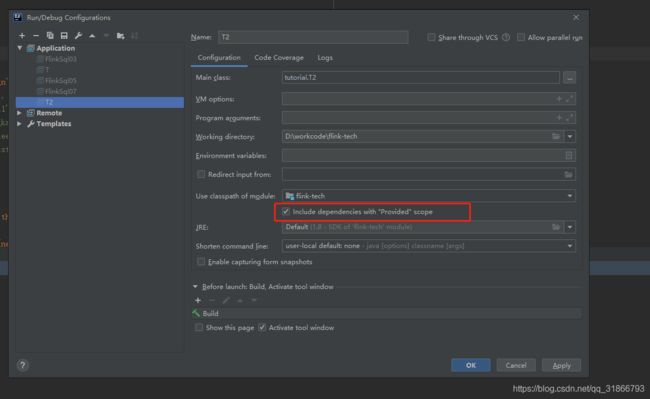Open edit templates wrench icon

point(78,36)
